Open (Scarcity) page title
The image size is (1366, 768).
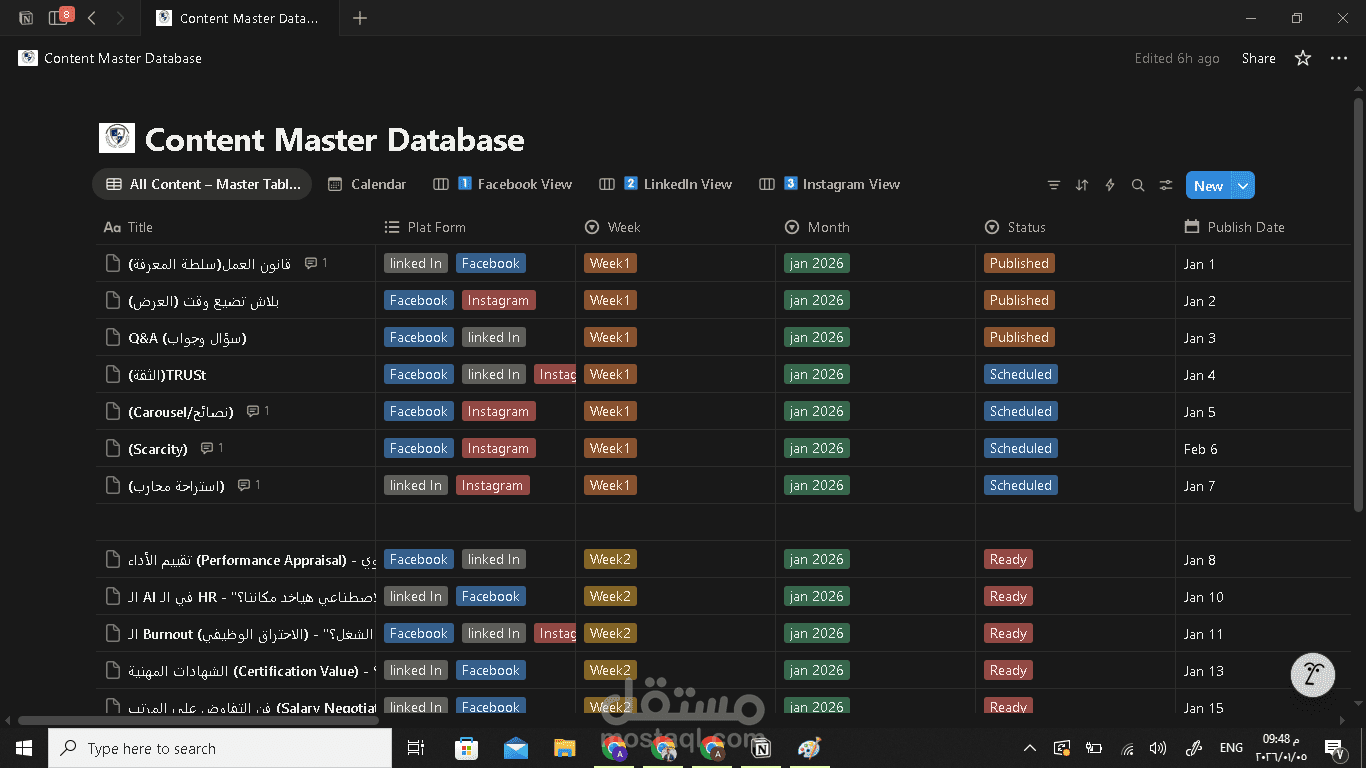[x=158, y=449]
